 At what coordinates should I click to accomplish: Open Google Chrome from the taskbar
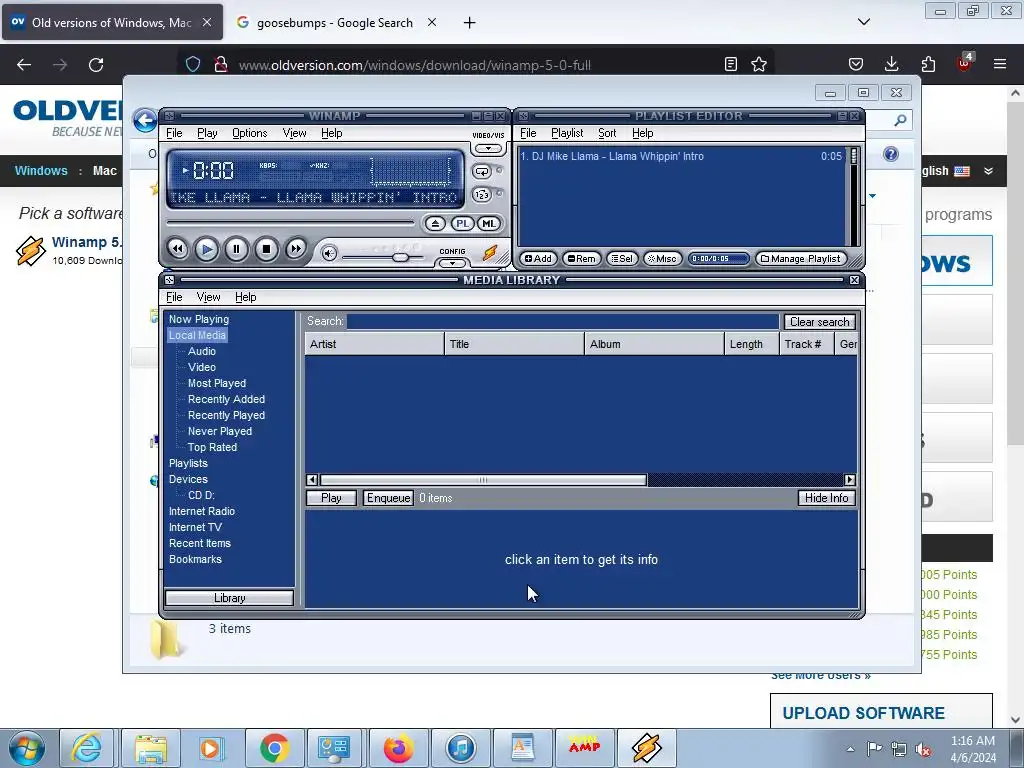tap(274, 748)
